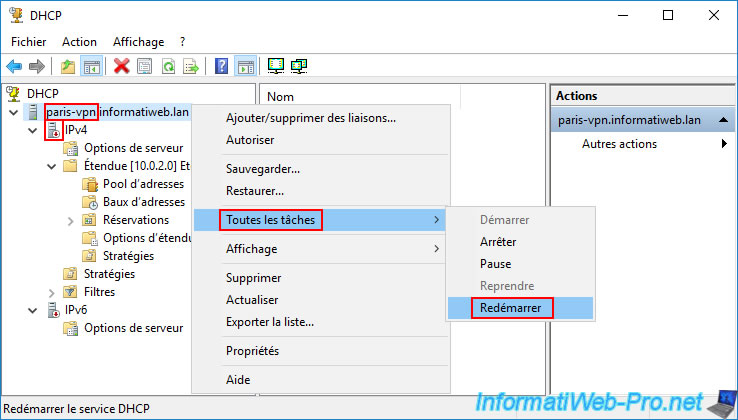Select Arrêter in the tasks submenu

[x=498, y=242]
